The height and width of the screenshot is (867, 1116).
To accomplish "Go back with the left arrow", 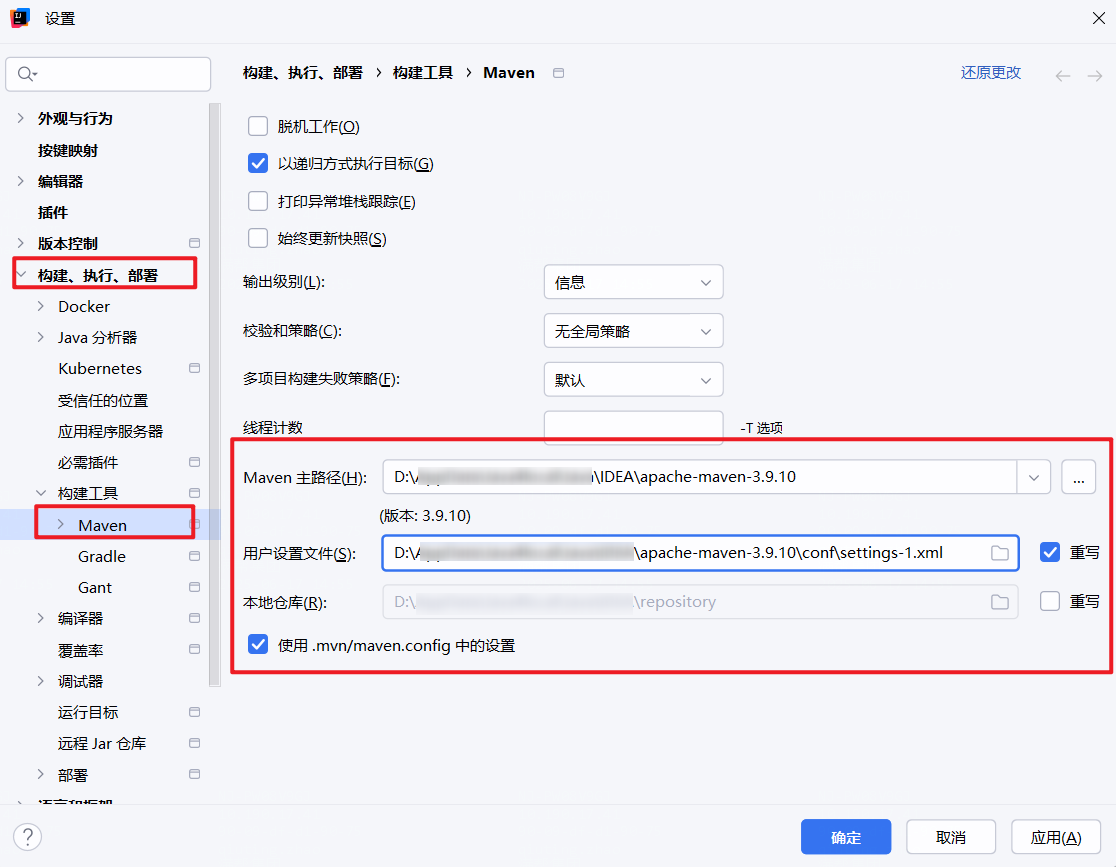I will [x=1063, y=75].
